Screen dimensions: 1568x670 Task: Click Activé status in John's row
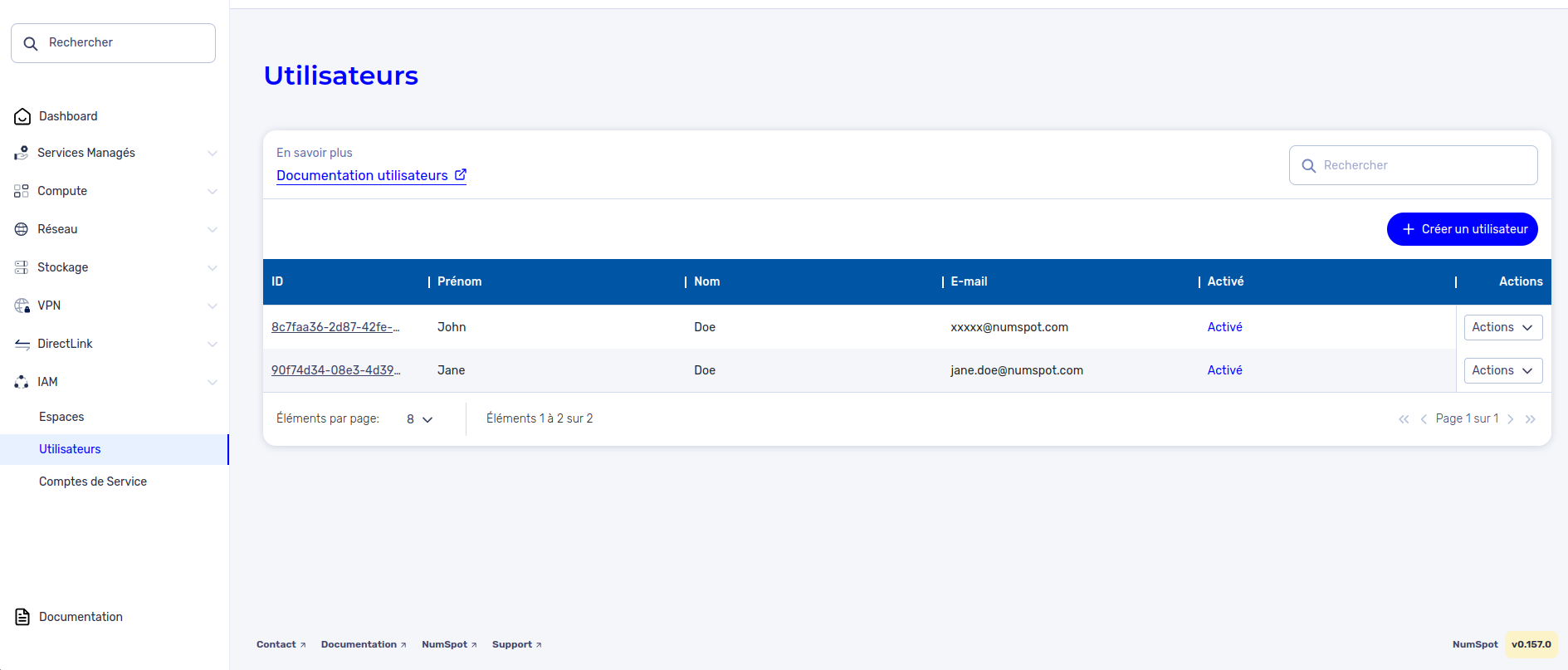tap(1225, 327)
